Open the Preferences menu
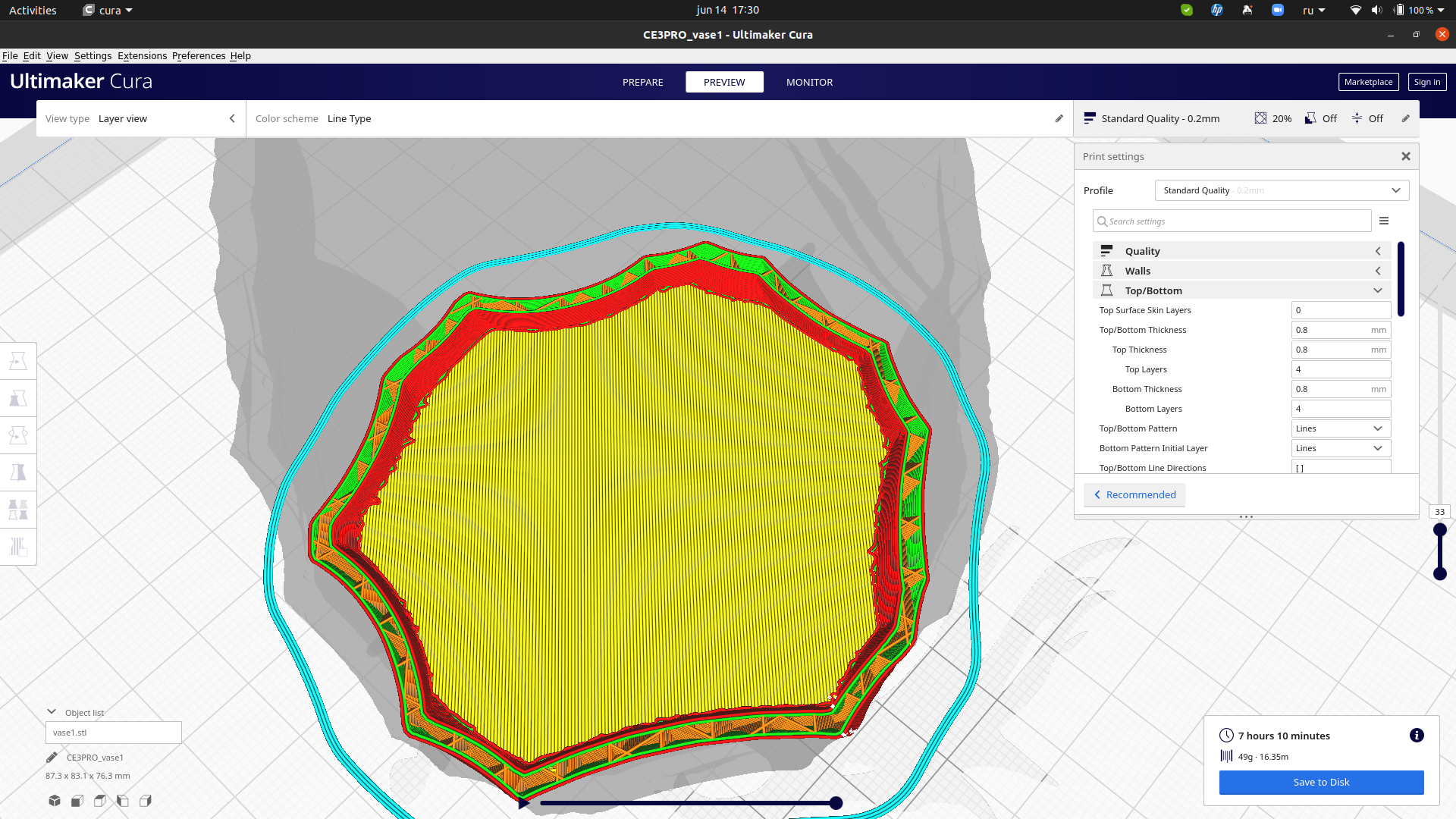Image resolution: width=1456 pixels, height=819 pixels. 199,55
